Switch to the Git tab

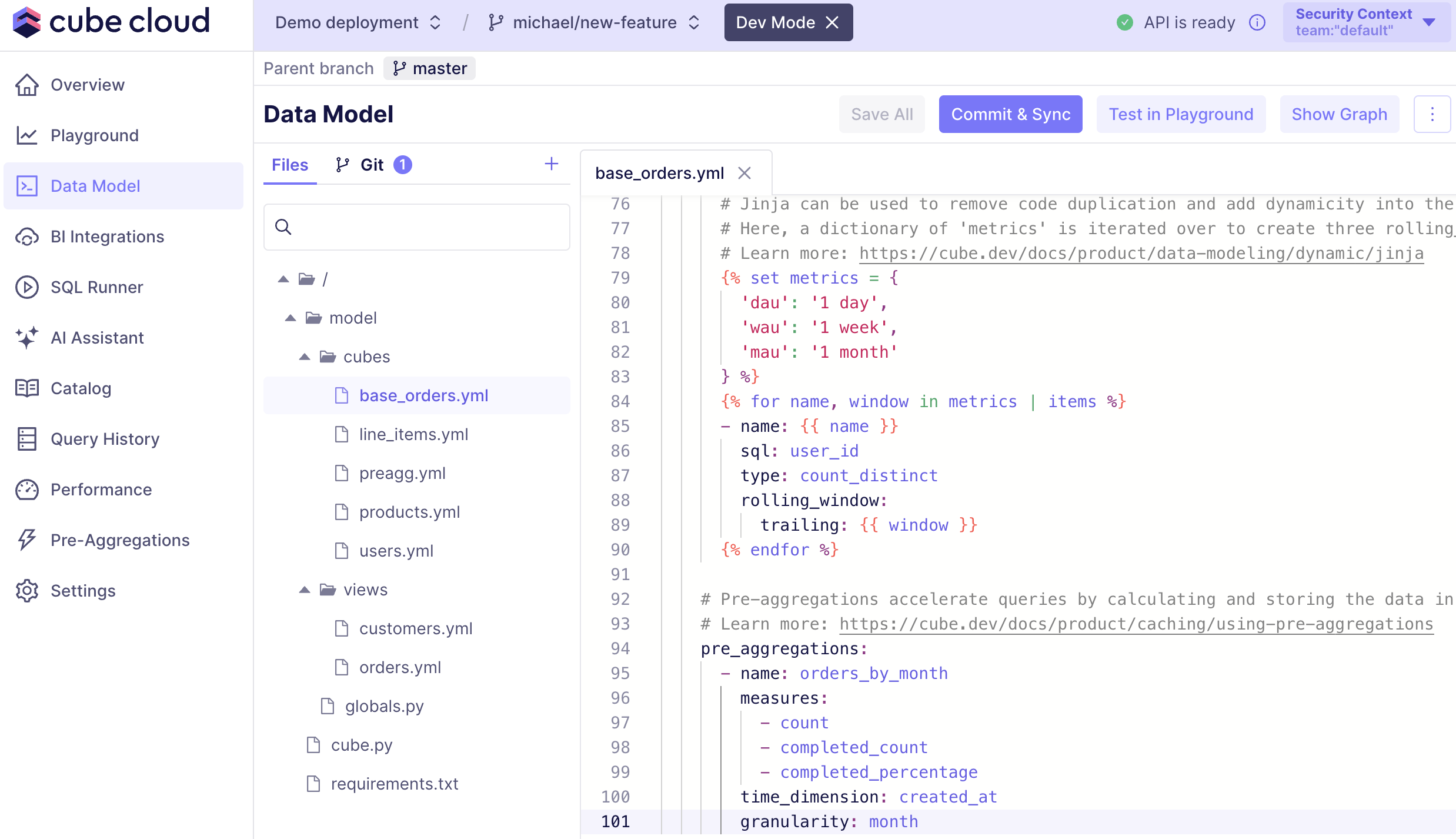click(372, 165)
